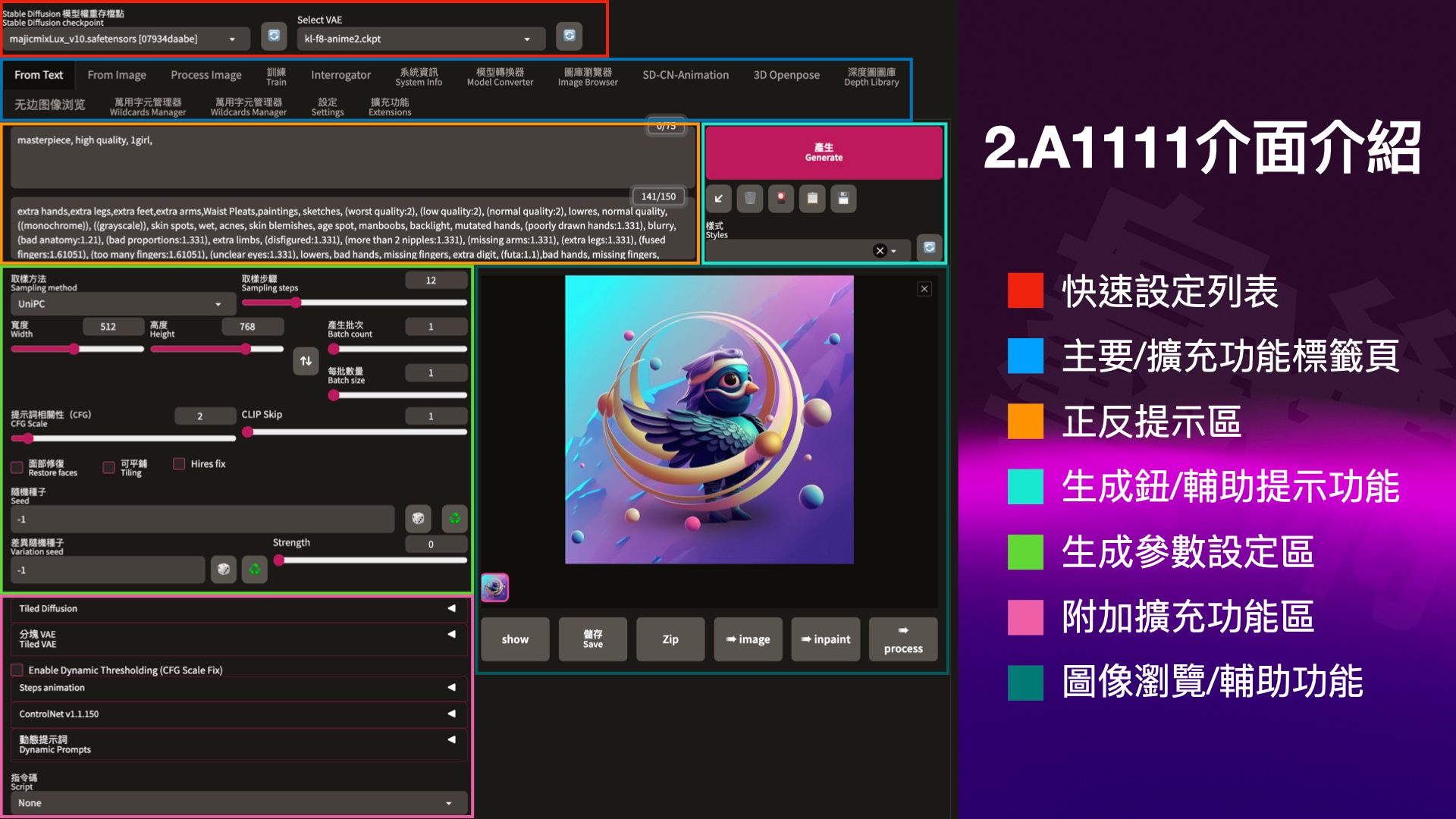The width and height of the screenshot is (1456, 819).
Task: Open the Extensions tab
Action: [389, 106]
